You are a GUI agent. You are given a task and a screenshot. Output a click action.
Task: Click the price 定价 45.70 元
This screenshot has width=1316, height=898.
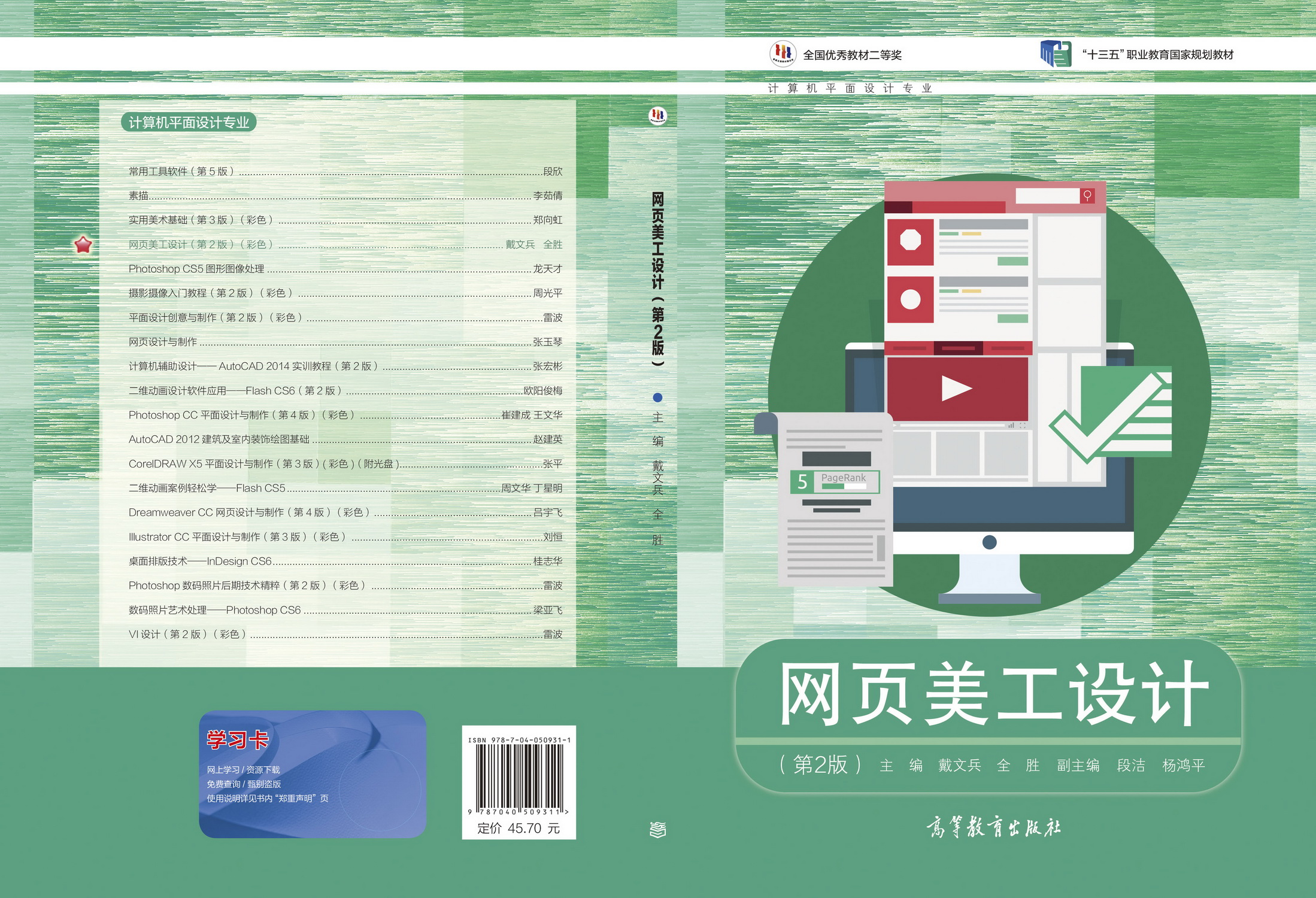518,828
